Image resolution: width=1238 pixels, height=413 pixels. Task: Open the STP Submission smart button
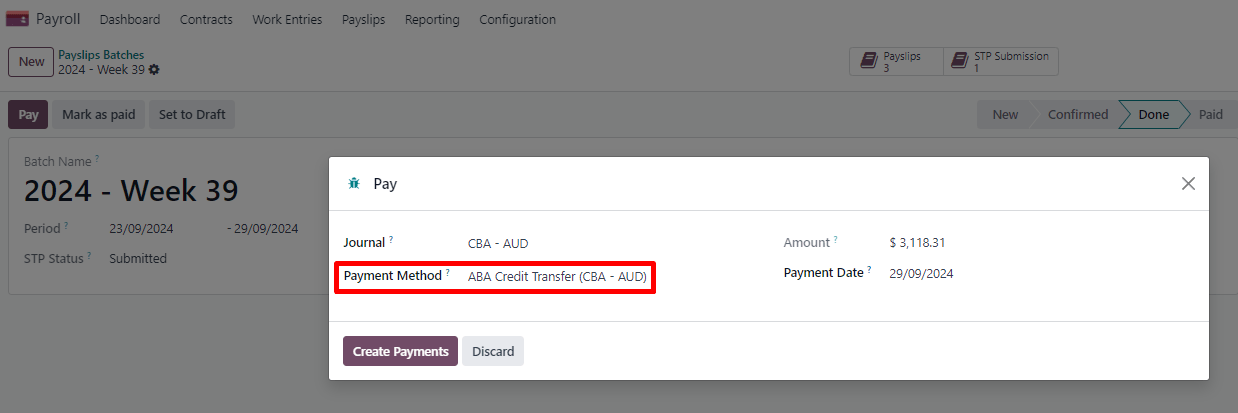coord(1001,62)
